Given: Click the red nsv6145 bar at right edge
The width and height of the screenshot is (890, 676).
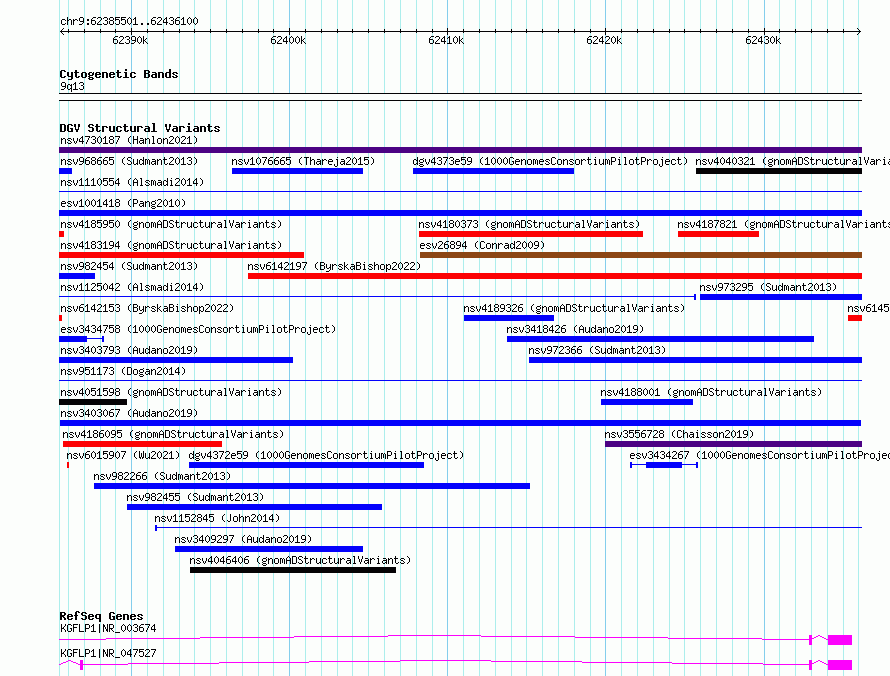Looking at the screenshot, I should 855,318.
